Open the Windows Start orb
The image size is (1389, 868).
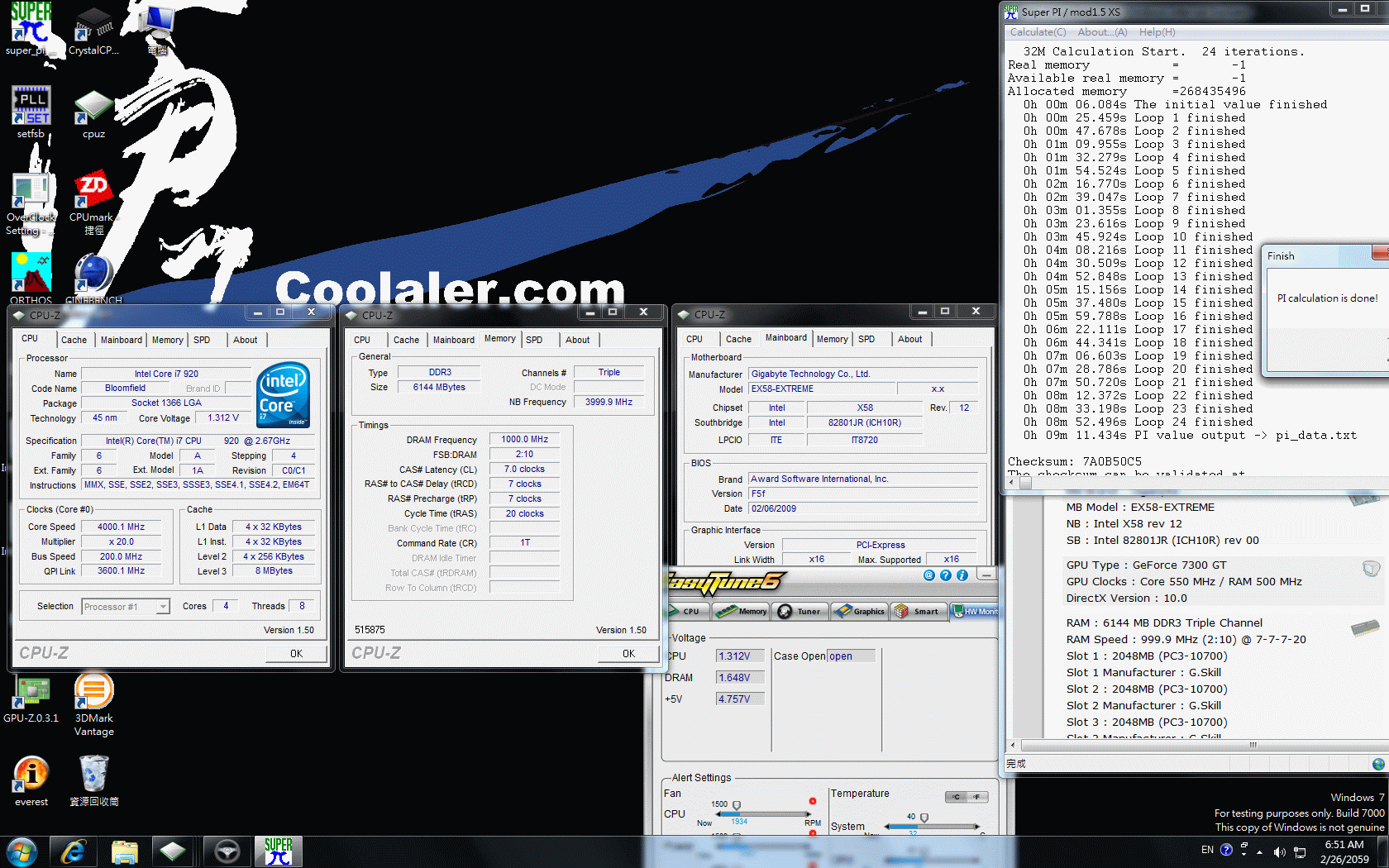point(21,851)
